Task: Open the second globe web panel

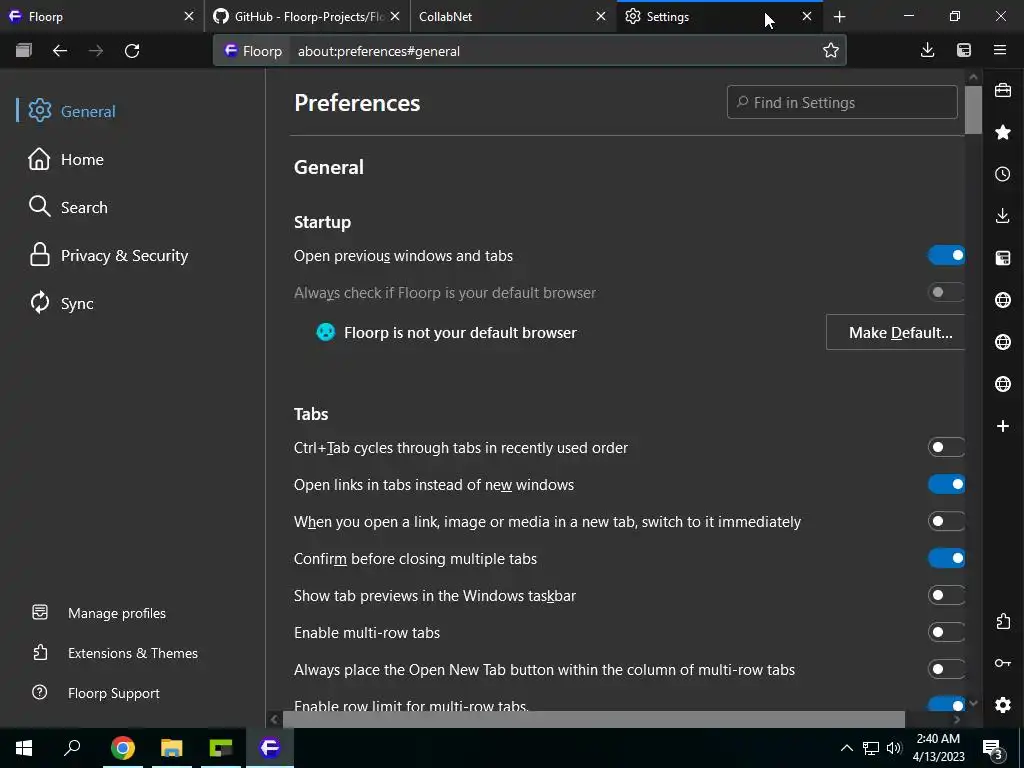Action: point(1003,342)
